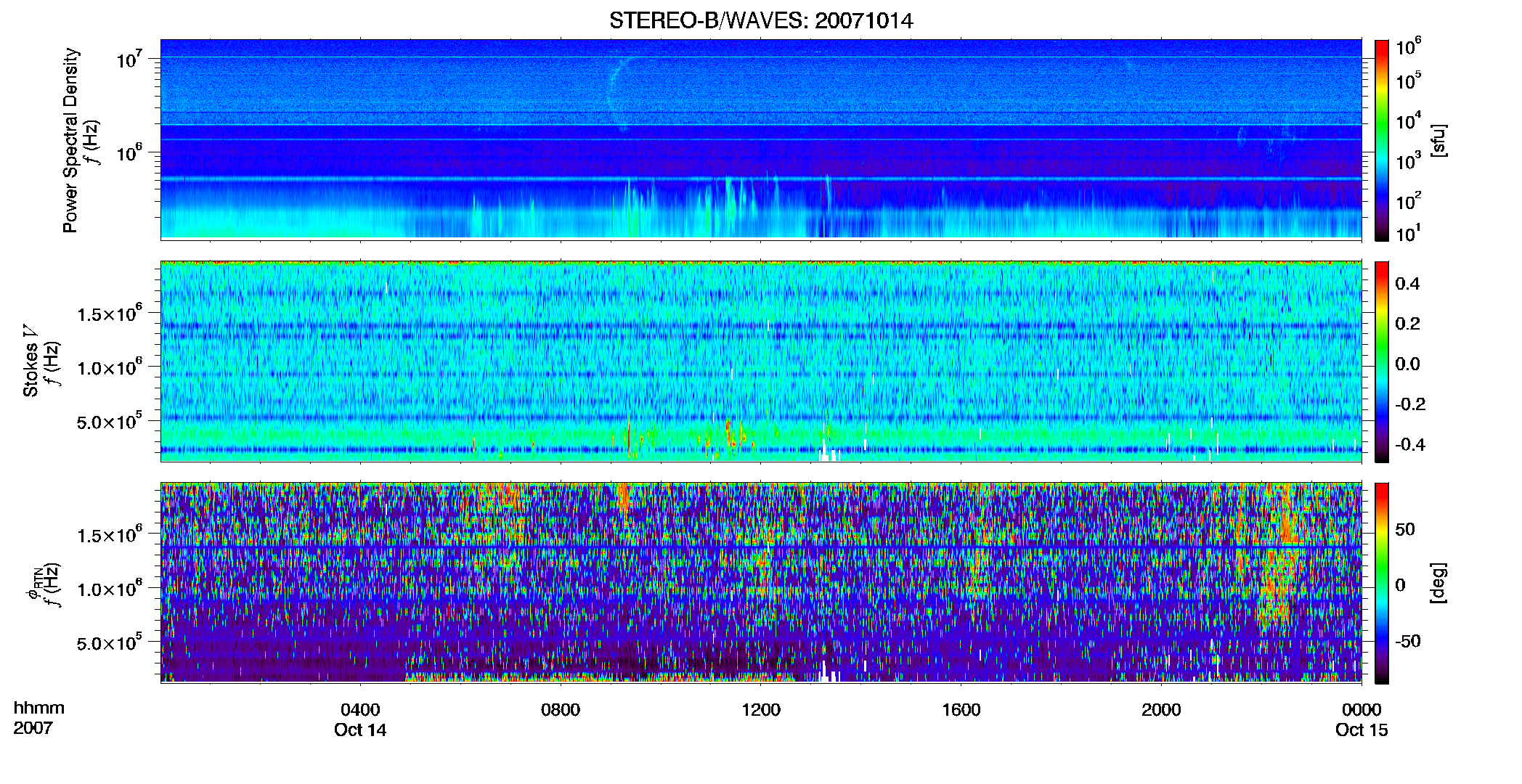
Task: Select the 1.5×10^6 tick of the φ RTN panel
Action: coord(110,535)
